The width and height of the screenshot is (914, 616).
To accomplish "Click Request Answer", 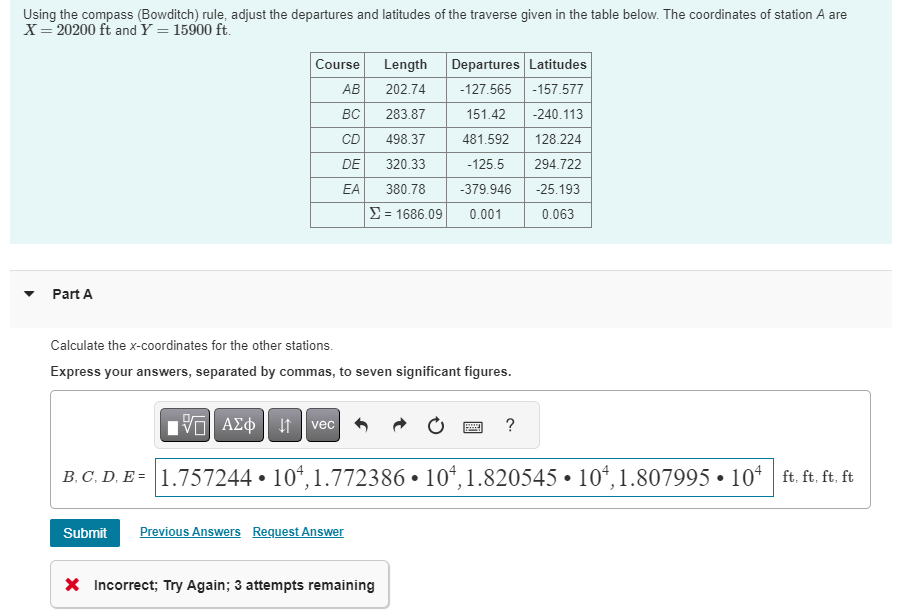I will coord(297,531).
